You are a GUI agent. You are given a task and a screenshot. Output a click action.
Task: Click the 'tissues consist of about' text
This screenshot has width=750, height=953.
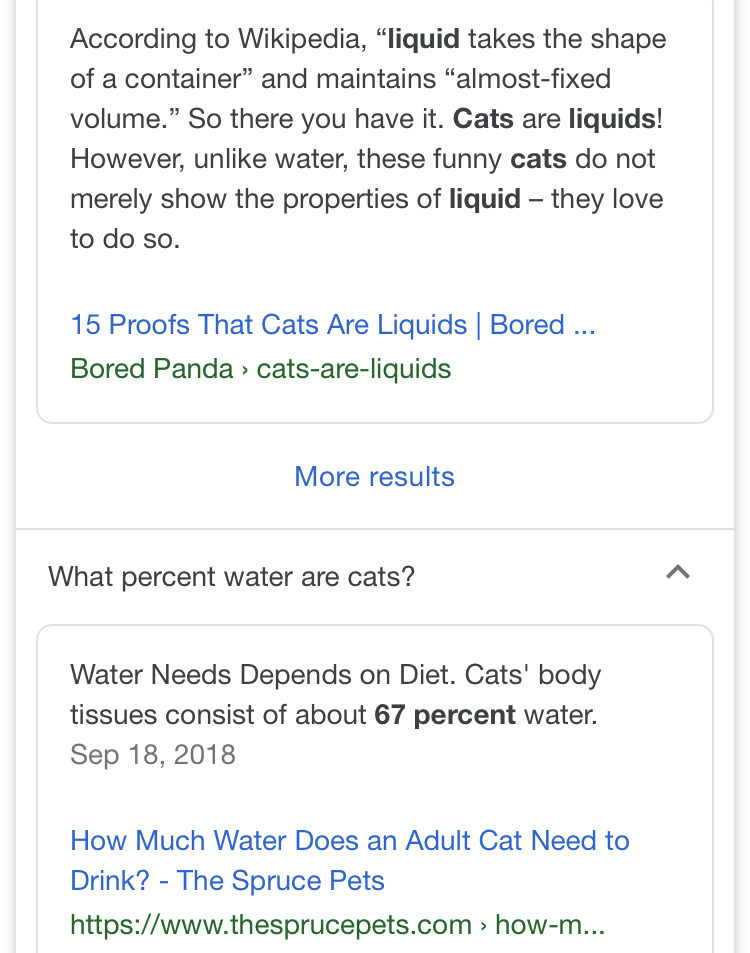pyautogui.click(x=218, y=715)
